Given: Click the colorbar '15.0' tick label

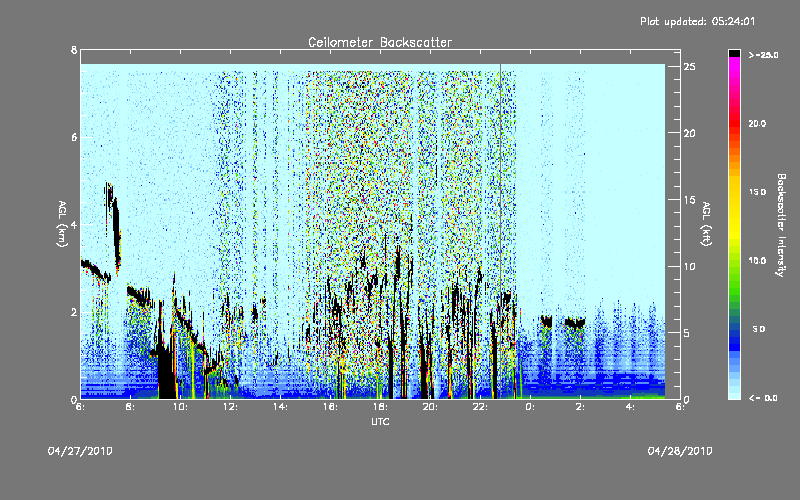Looking at the screenshot, I should coord(757,192).
